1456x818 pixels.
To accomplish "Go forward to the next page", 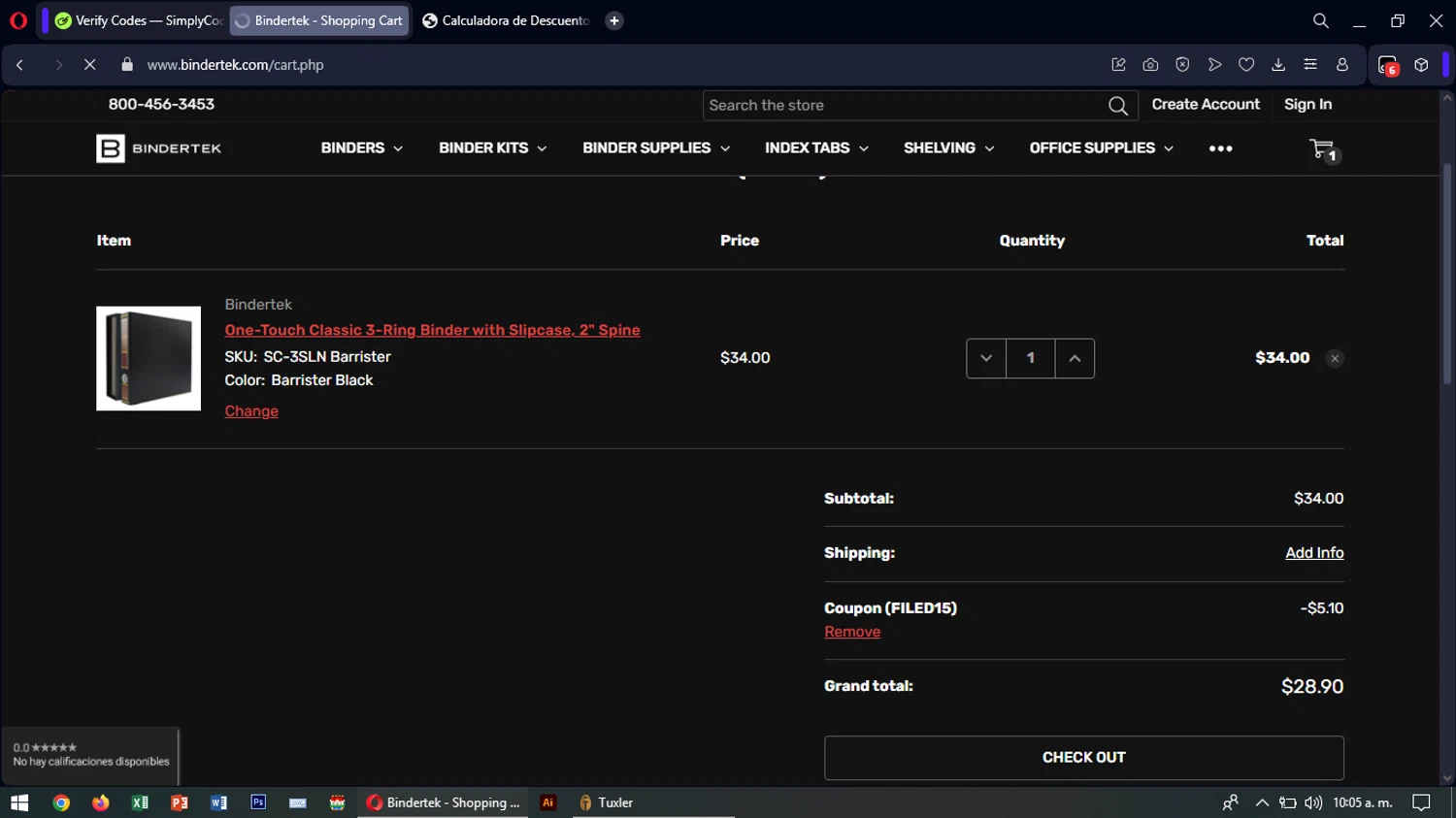I will pos(58,65).
